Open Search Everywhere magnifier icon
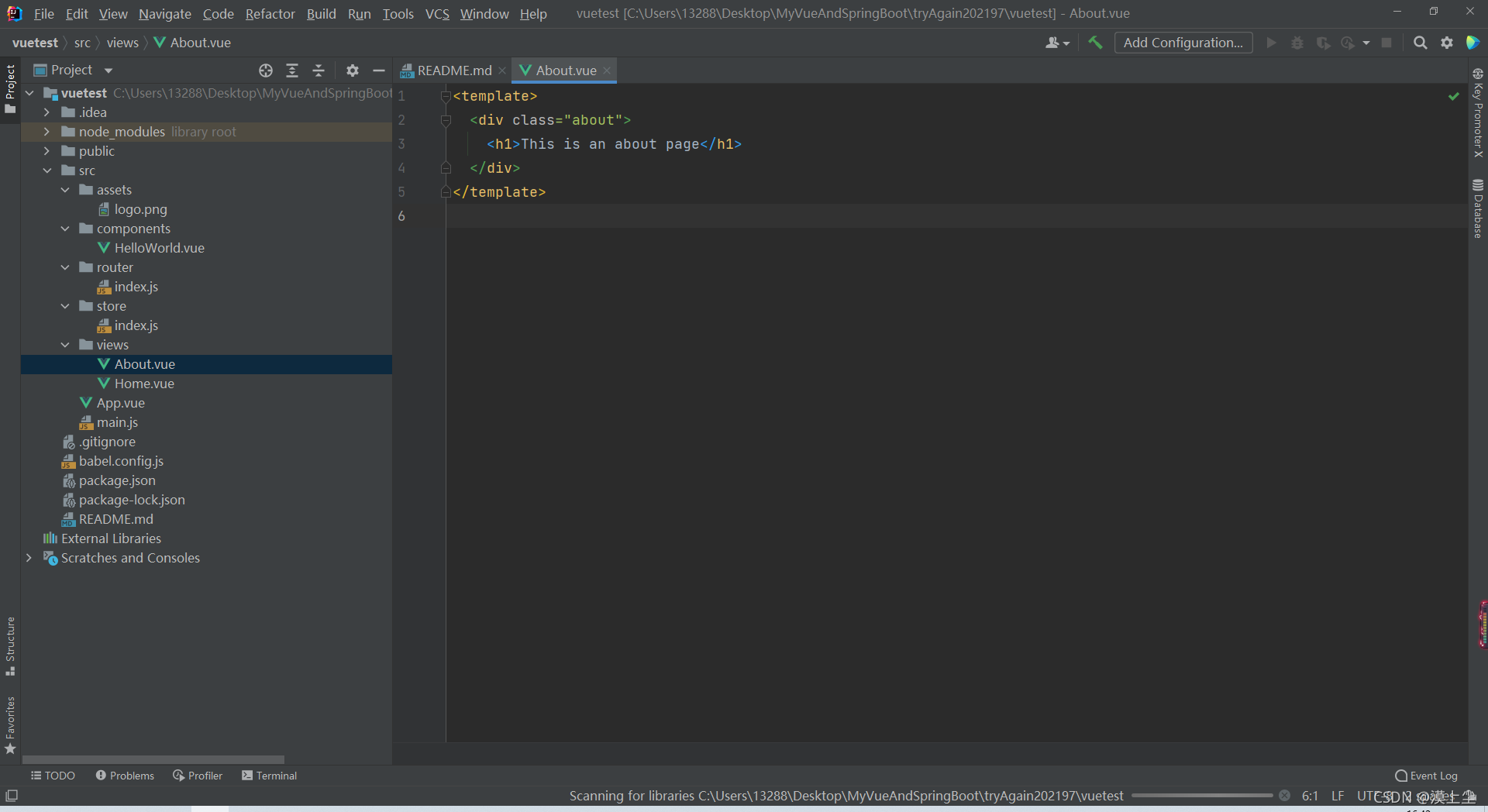This screenshot has height=812, width=1488. (1420, 43)
